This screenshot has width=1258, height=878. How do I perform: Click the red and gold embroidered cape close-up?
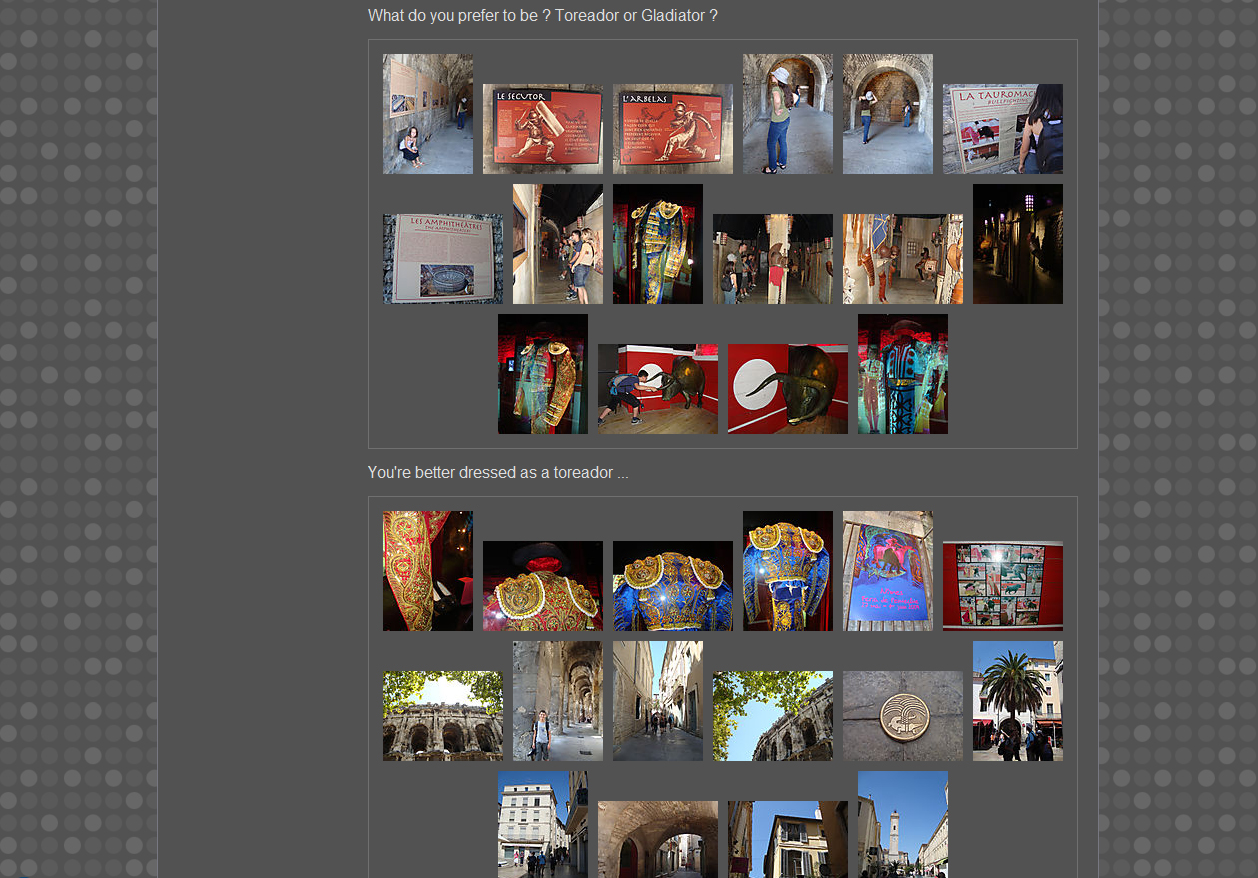[427, 571]
